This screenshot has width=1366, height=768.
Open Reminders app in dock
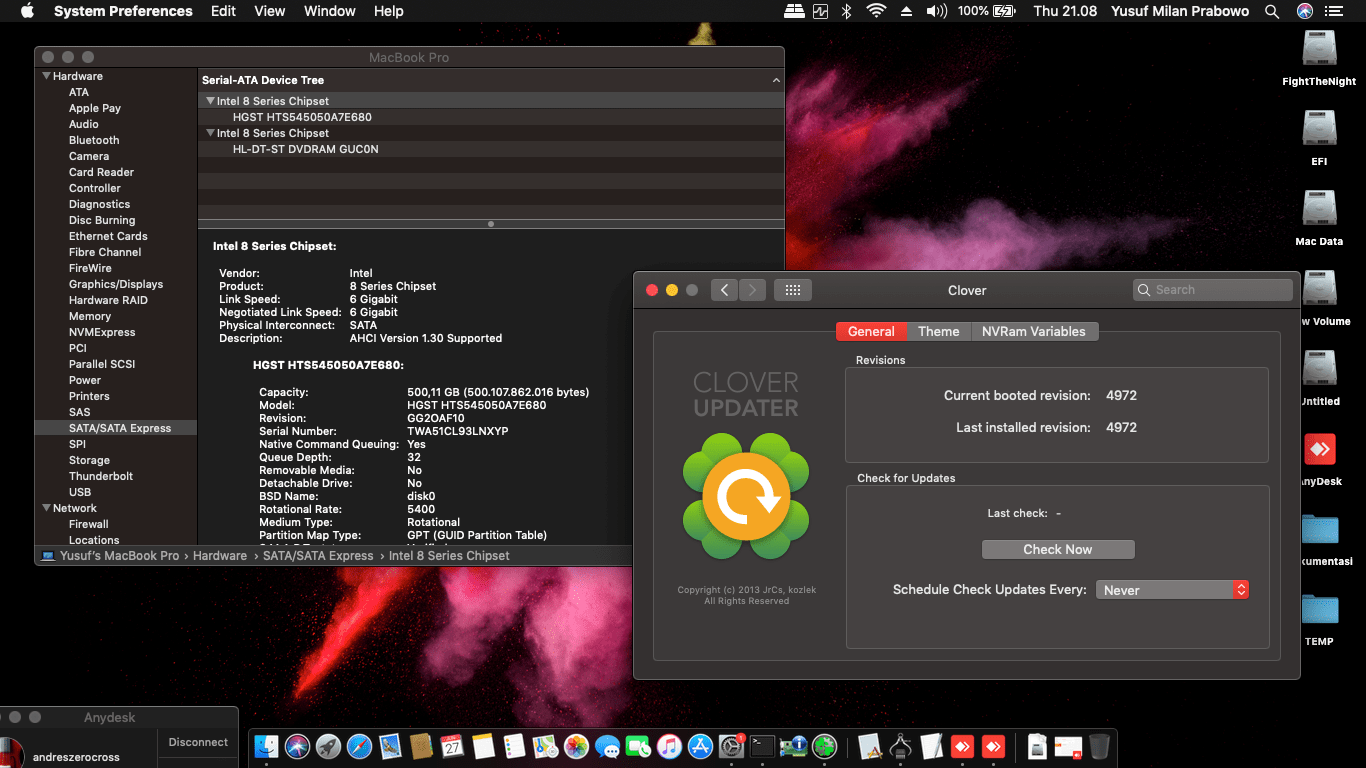515,746
